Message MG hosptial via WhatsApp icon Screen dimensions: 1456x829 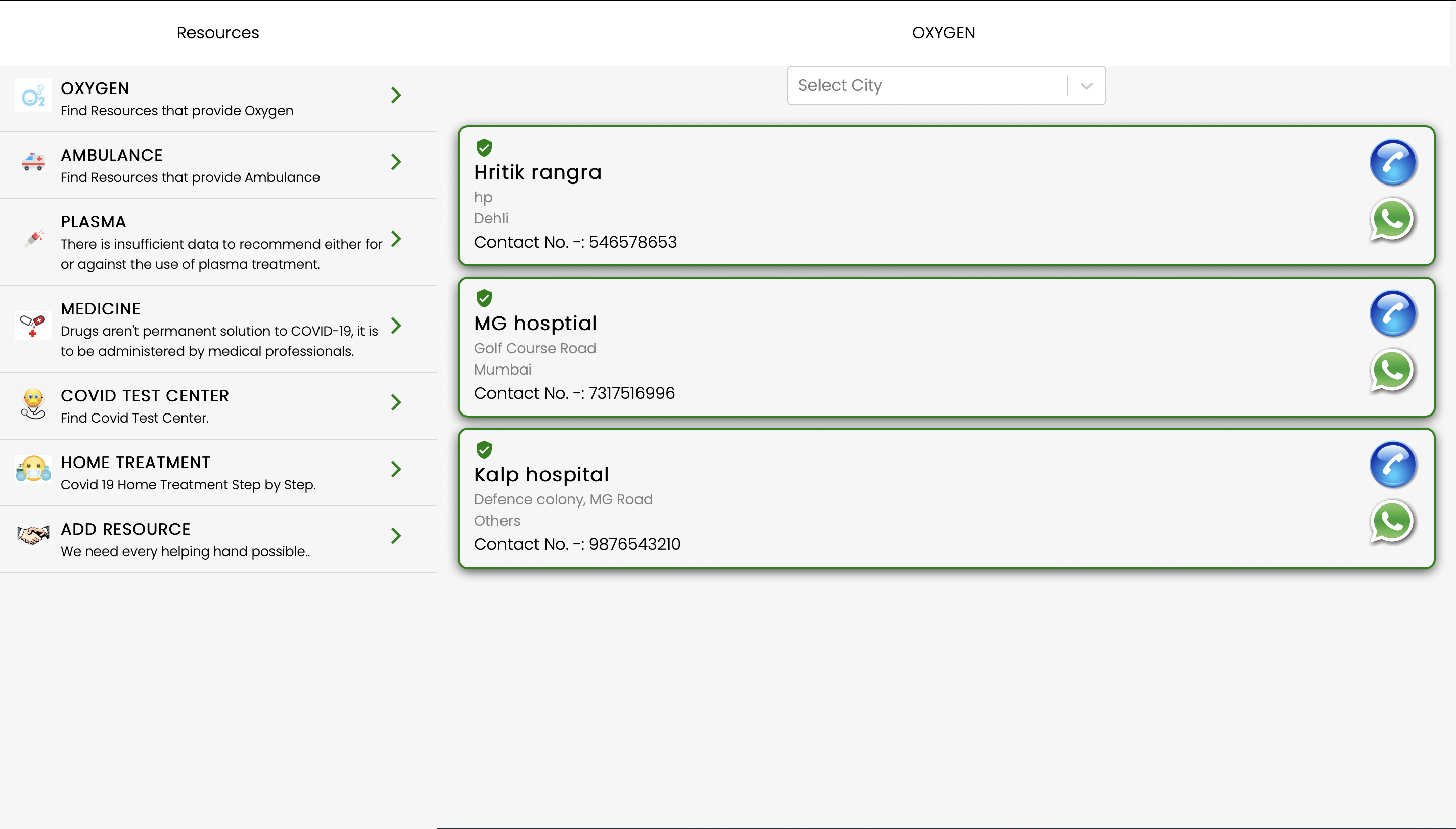point(1392,371)
